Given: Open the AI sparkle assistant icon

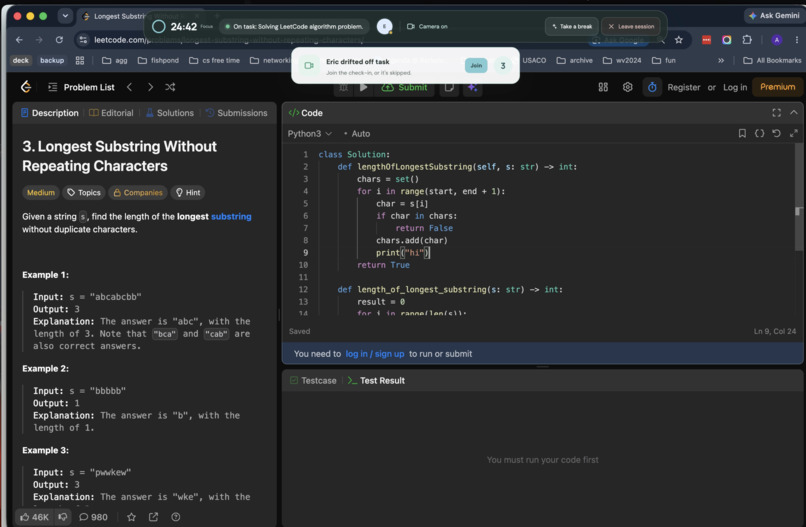Looking at the screenshot, I should click(472, 87).
